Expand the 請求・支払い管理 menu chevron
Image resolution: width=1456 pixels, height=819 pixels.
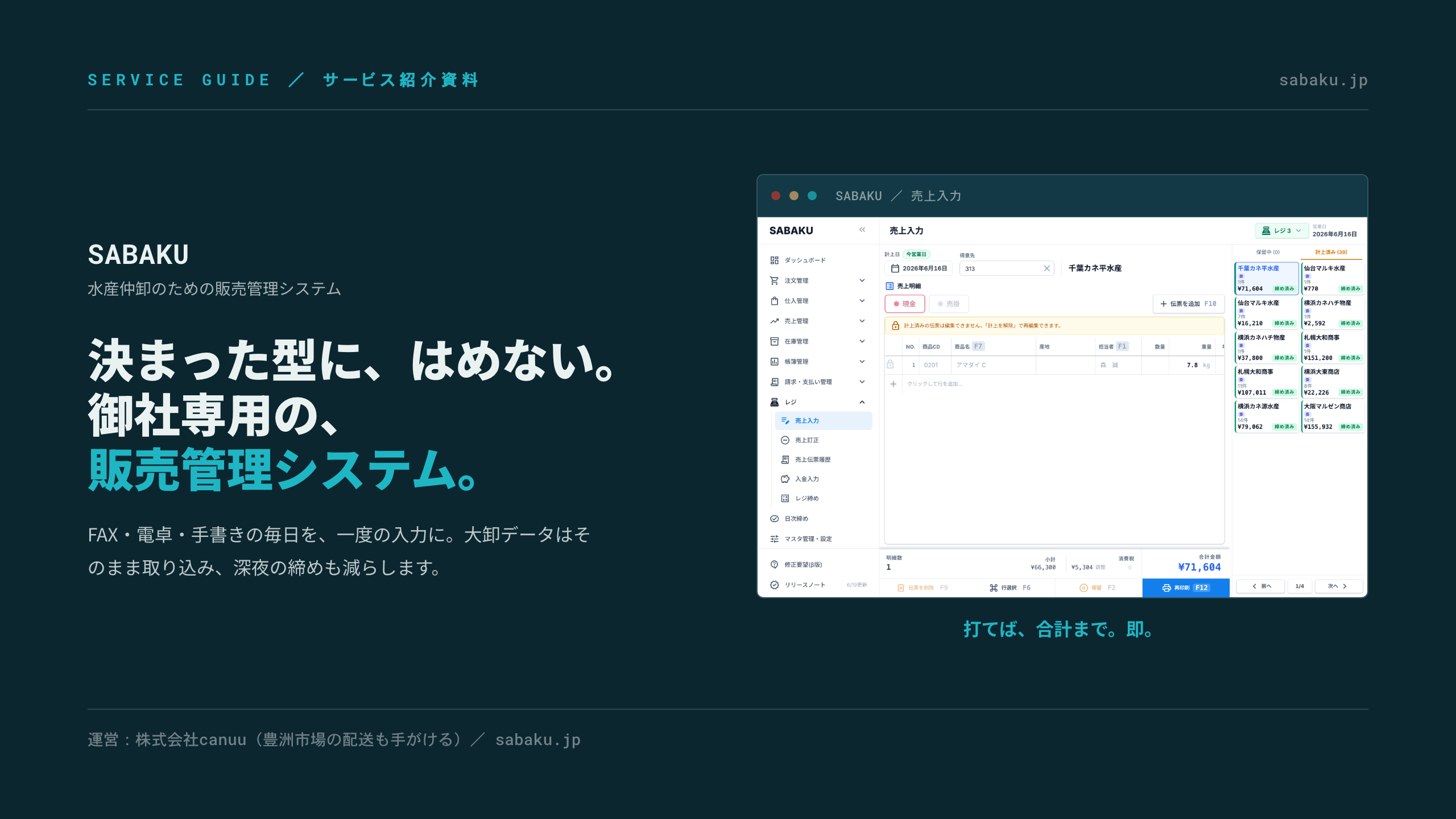862,382
